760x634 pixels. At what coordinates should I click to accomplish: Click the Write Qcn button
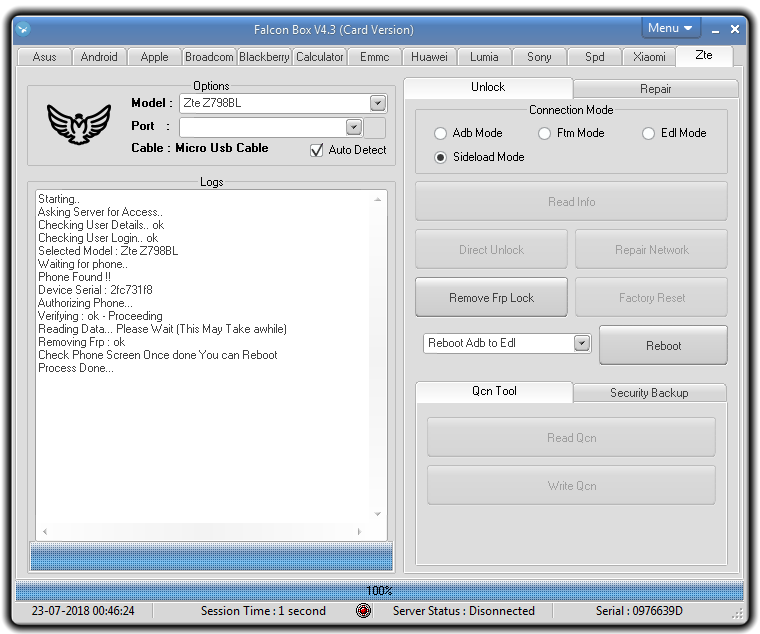click(x=571, y=486)
